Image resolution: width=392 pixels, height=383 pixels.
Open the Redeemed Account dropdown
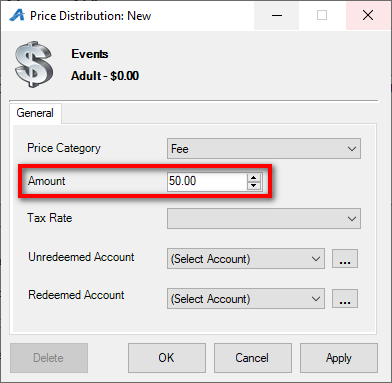tap(246, 299)
